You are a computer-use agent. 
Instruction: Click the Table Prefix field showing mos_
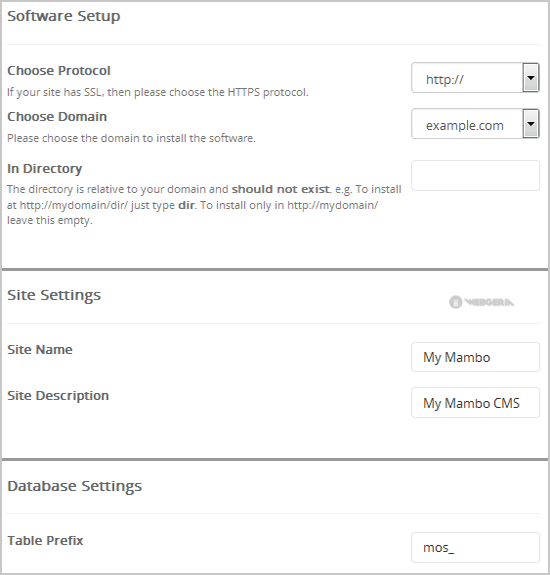click(475, 547)
